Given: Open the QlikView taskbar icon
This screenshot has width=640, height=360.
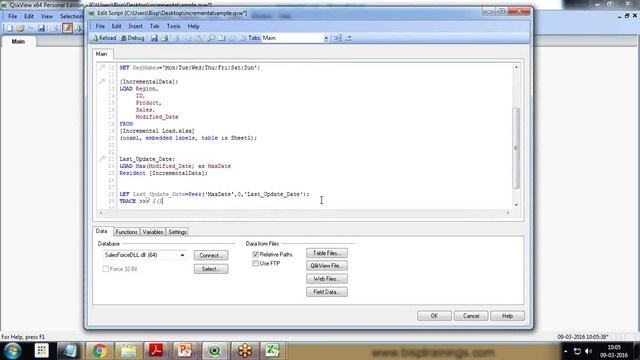Looking at the screenshot, I should pyautogui.click(x=214, y=351).
